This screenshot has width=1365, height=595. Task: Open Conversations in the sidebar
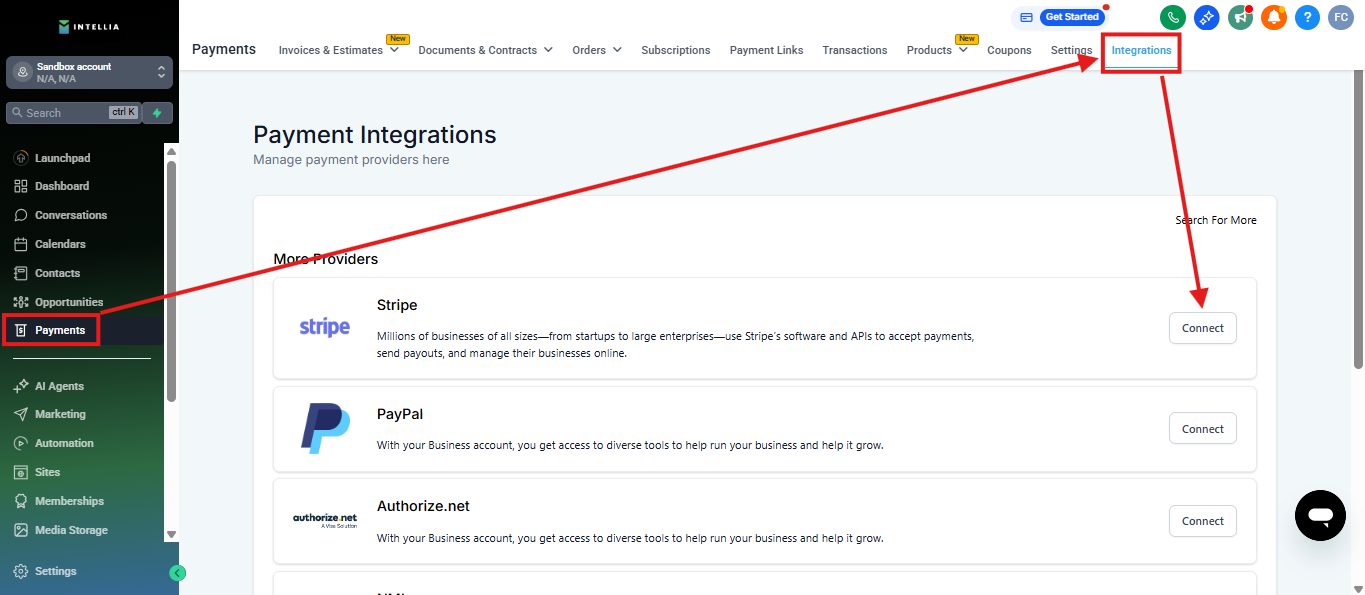coord(70,215)
